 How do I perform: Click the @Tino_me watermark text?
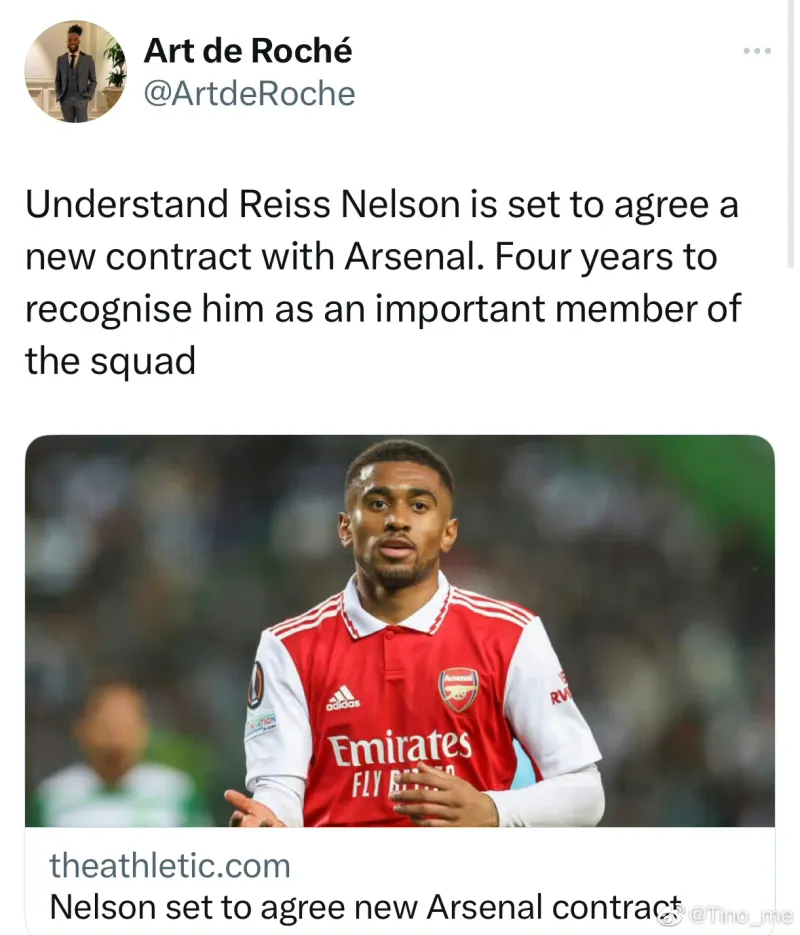pyautogui.click(x=740, y=915)
